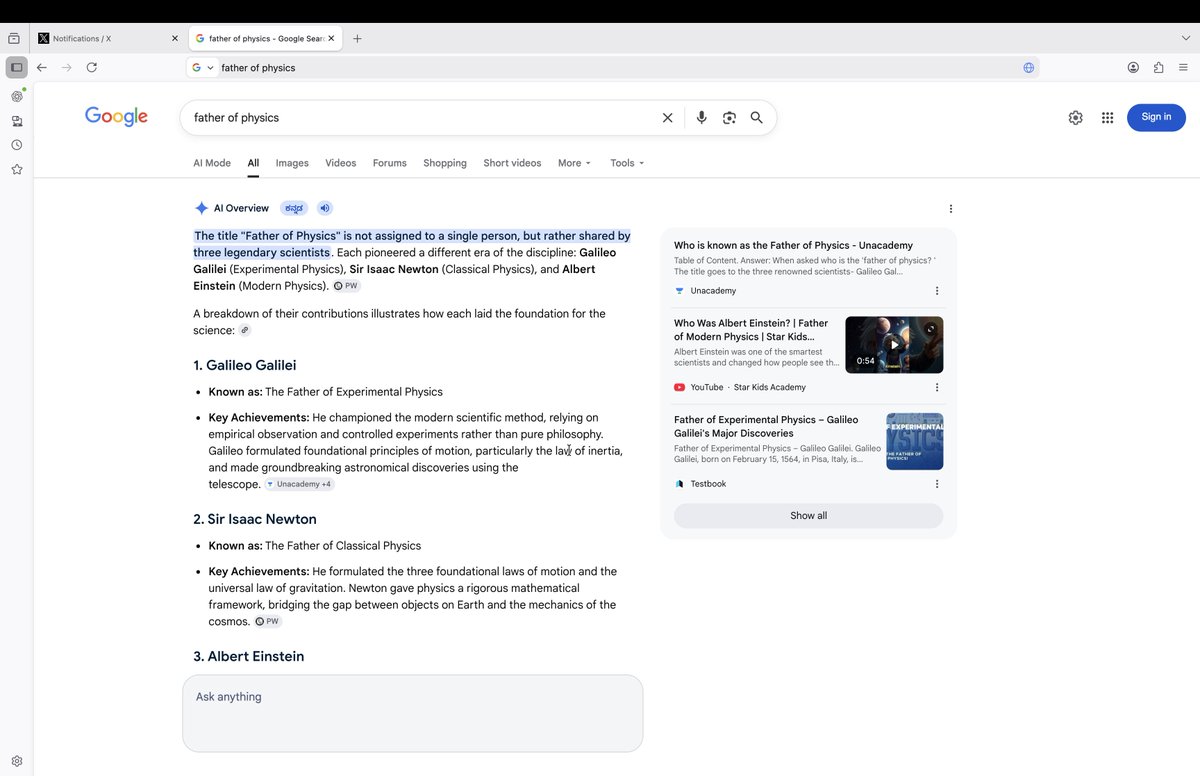Image resolution: width=1200 pixels, height=776 pixels.
Task: Click the '3. Albert Einstein' heading
Action: pyautogui.click(x=249, y=656)
